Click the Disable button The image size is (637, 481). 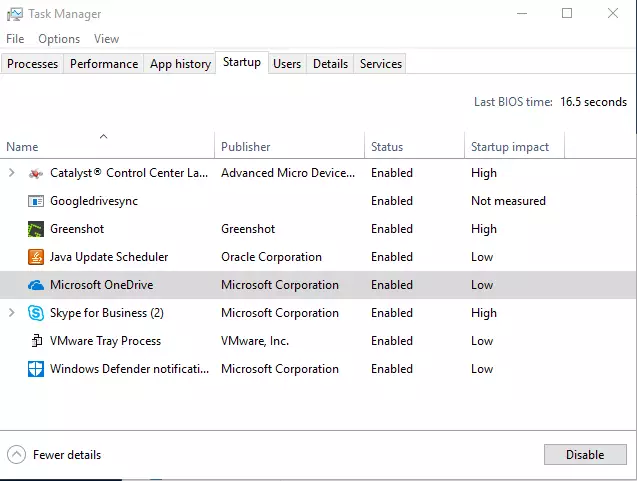[x=585, y=455]
